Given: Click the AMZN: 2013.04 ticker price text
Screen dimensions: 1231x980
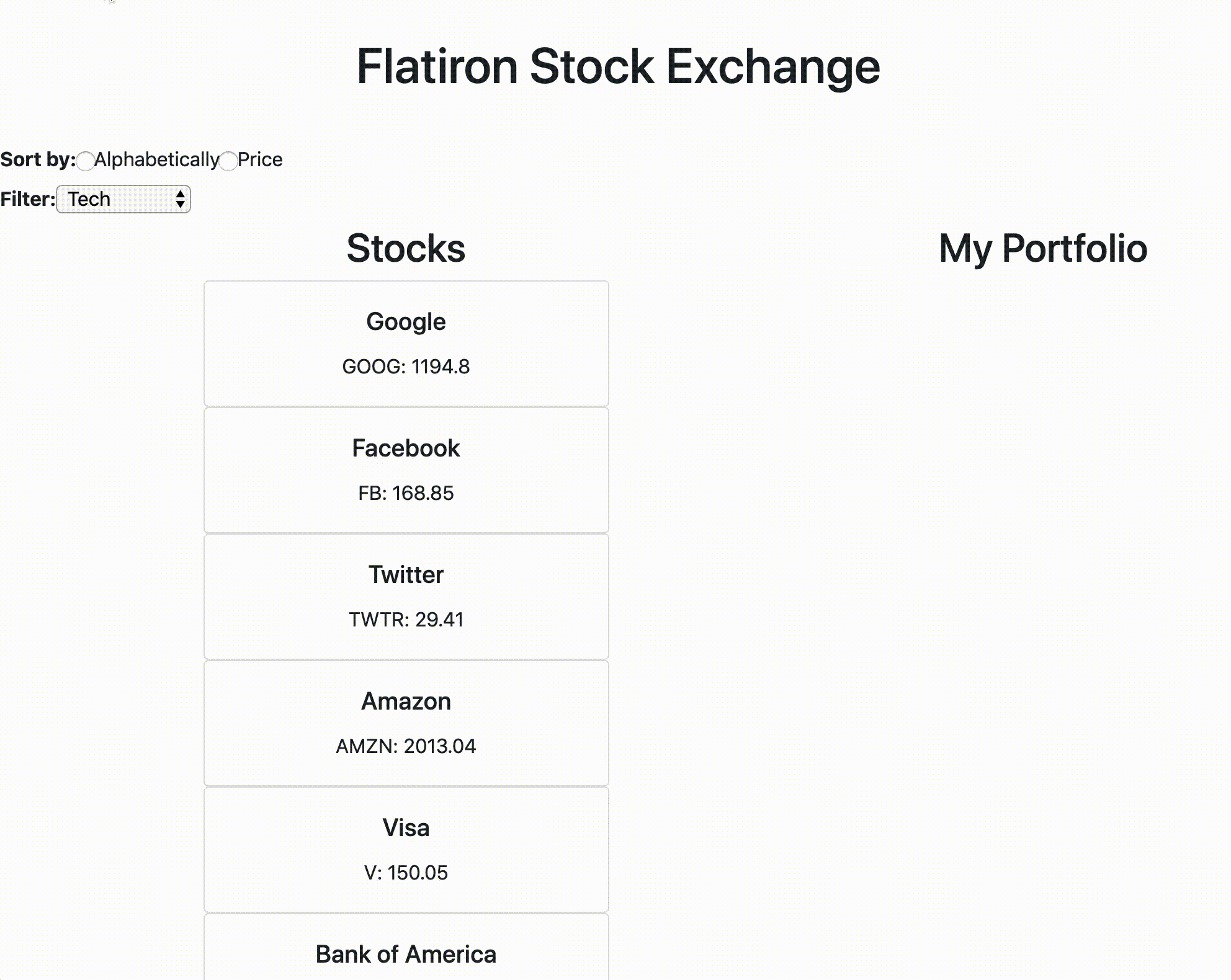Looking at the screenshot, I should point(406,746).
